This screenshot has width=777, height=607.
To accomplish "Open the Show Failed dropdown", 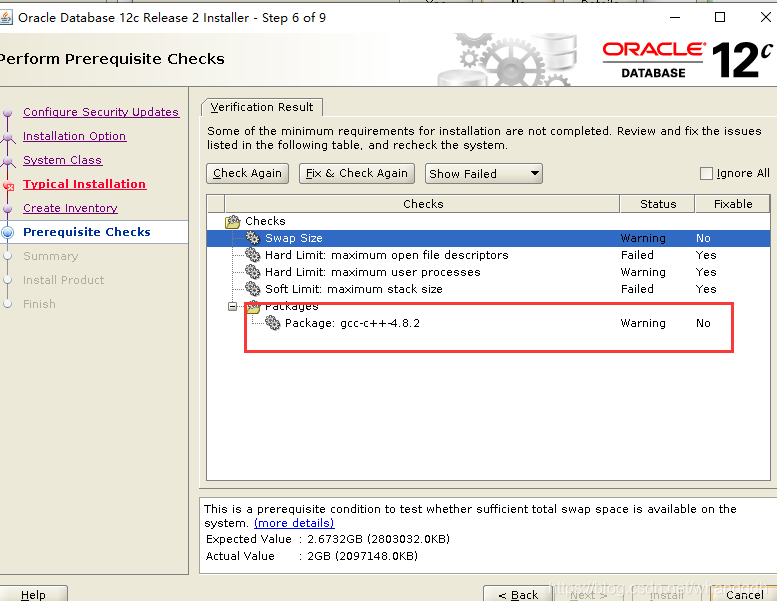I will (x=484, y=173).
